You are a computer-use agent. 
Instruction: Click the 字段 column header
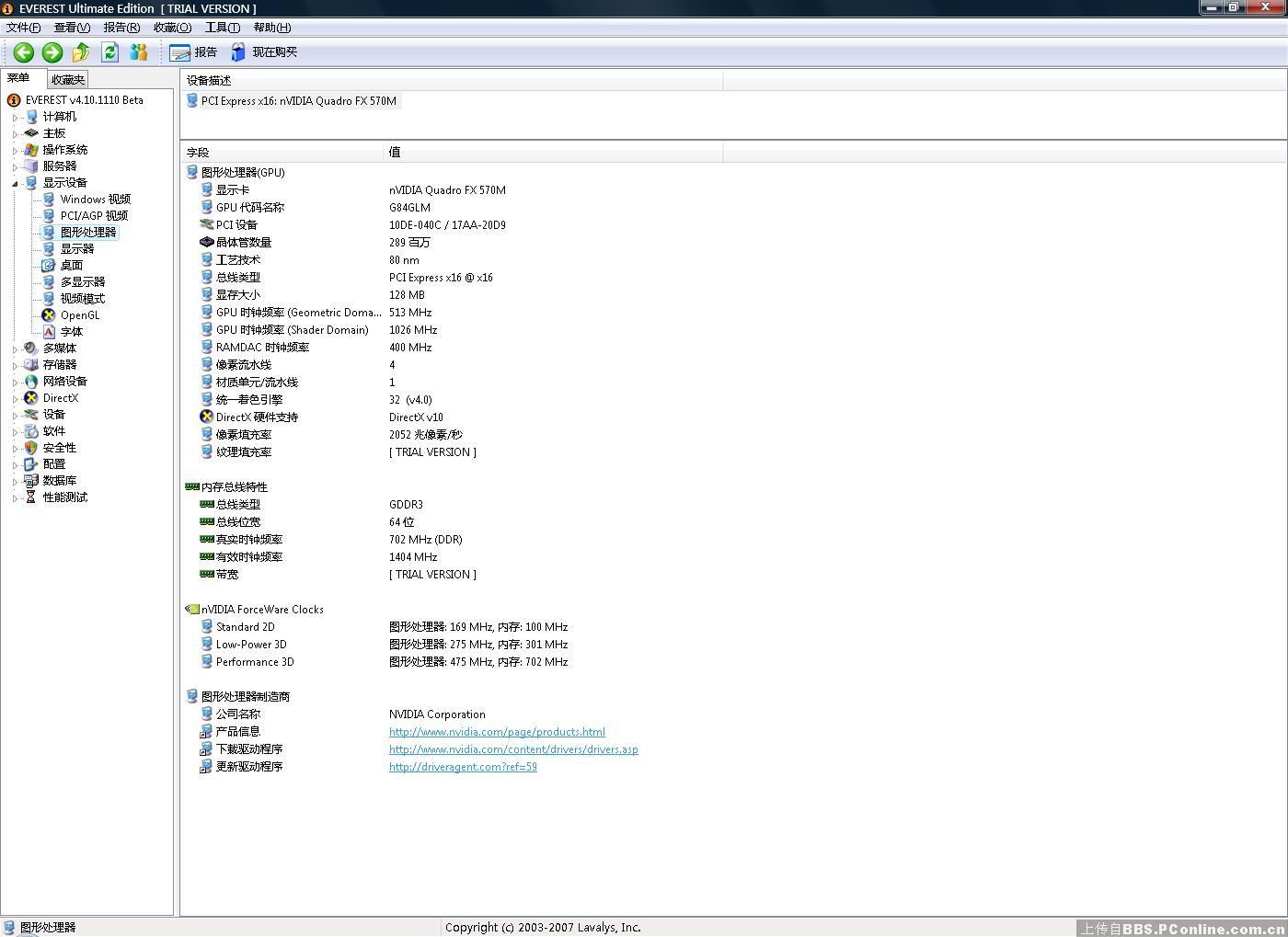pos(282,153)
